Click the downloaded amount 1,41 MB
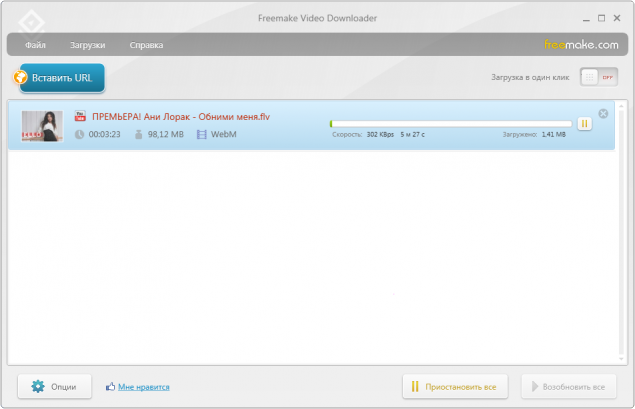Image resolution: width=635 pixels, height=409 pixels. pos(554,134)
